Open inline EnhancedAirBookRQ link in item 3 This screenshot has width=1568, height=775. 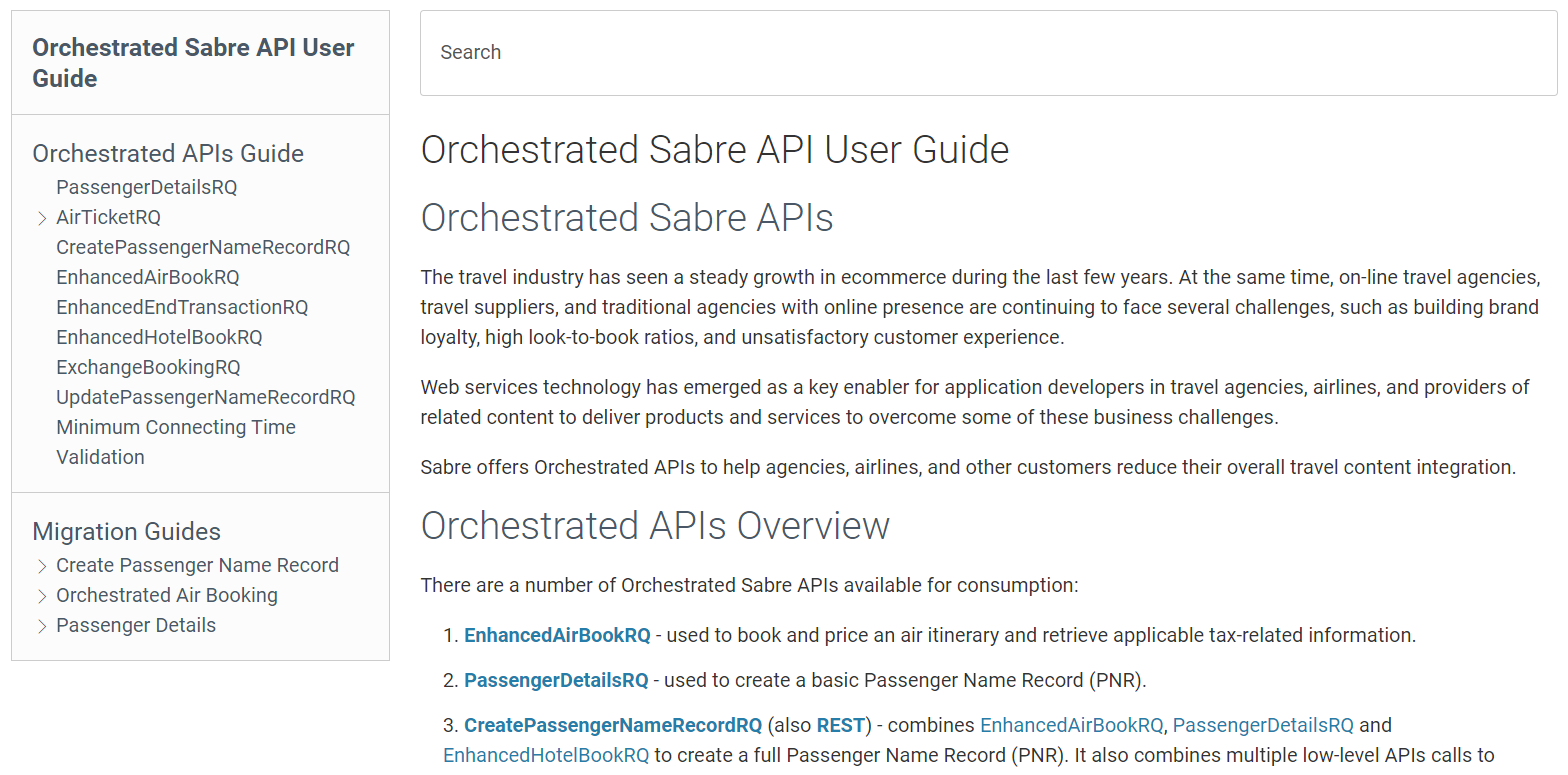[1072, 725]
